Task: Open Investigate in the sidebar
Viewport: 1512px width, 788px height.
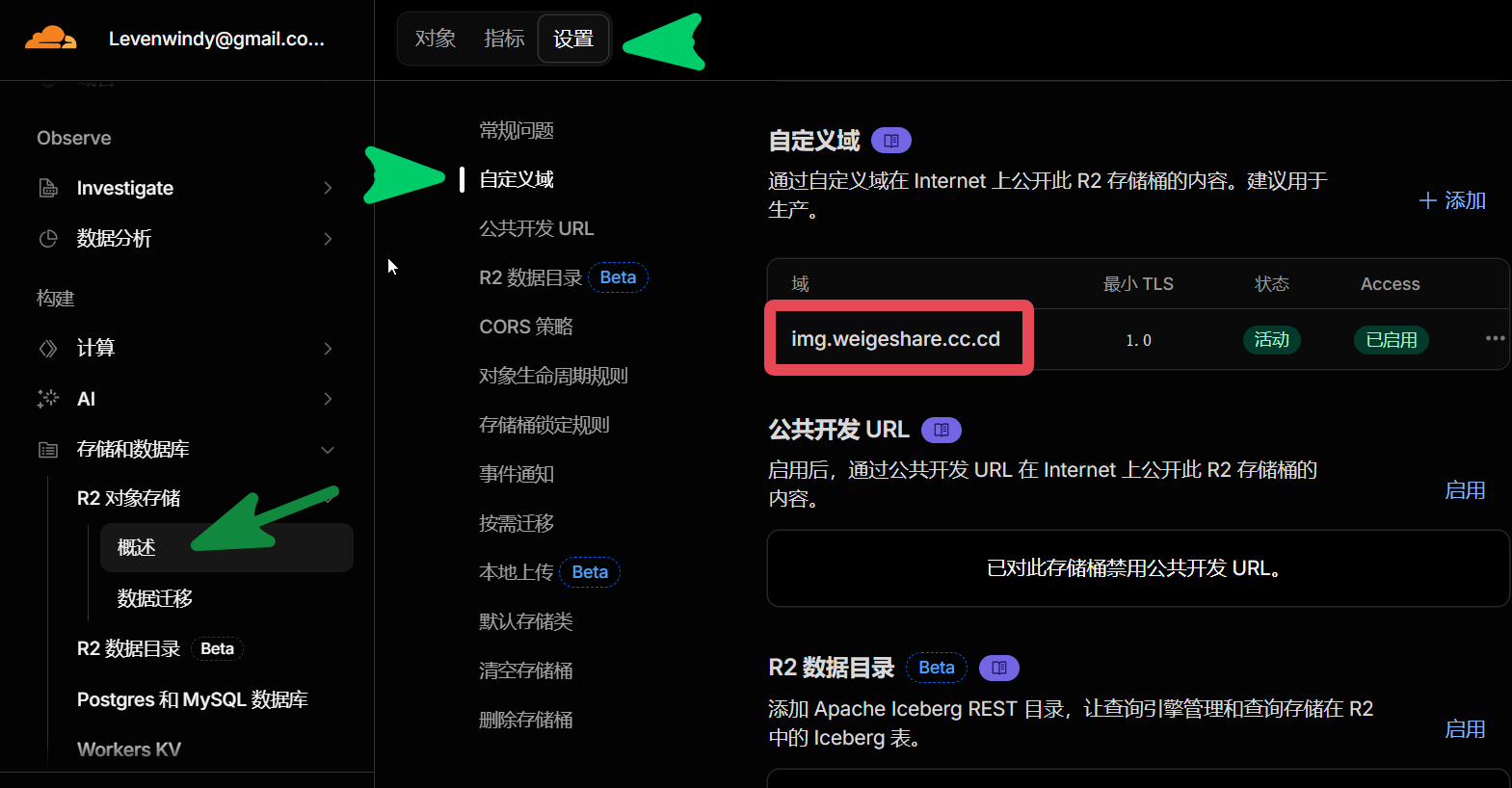Action: click(x=125, y=188)
